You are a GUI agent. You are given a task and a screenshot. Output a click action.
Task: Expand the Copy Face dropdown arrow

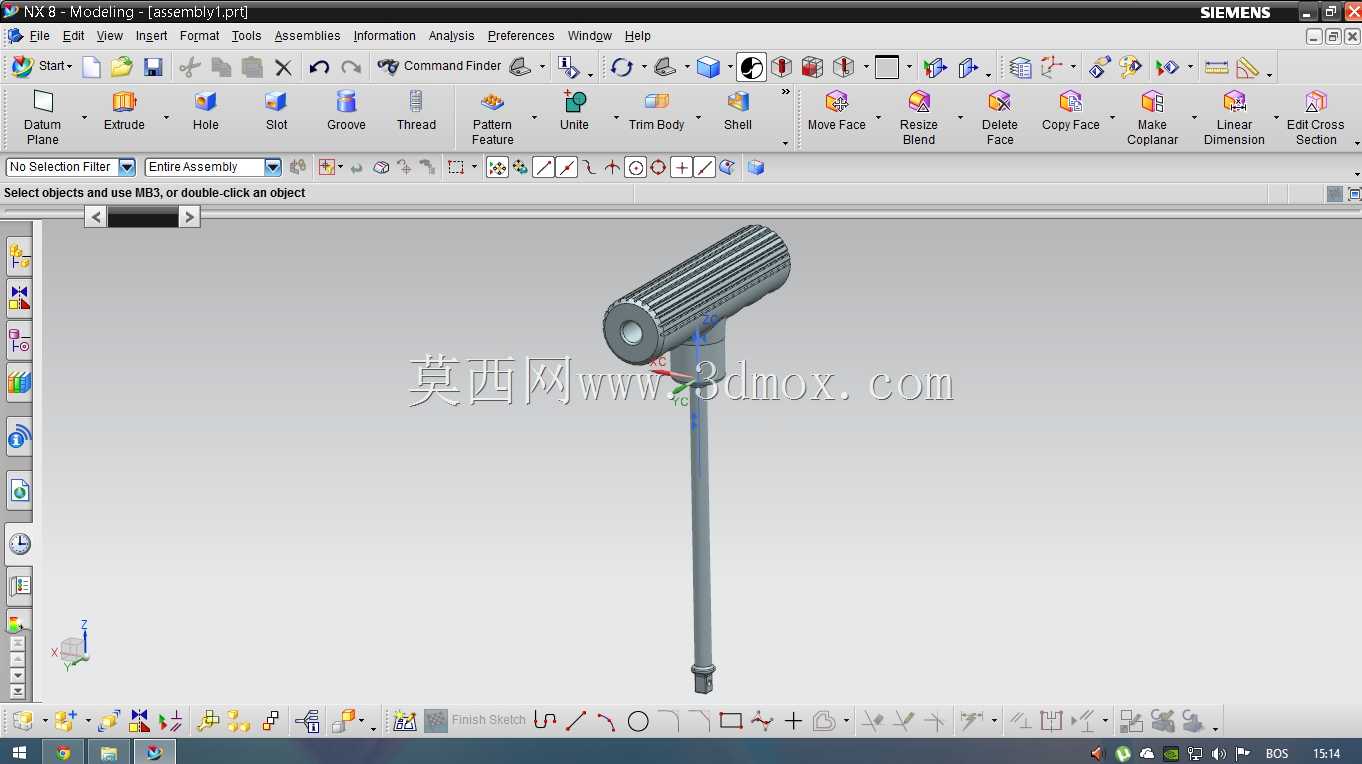tap(1112, 118)
